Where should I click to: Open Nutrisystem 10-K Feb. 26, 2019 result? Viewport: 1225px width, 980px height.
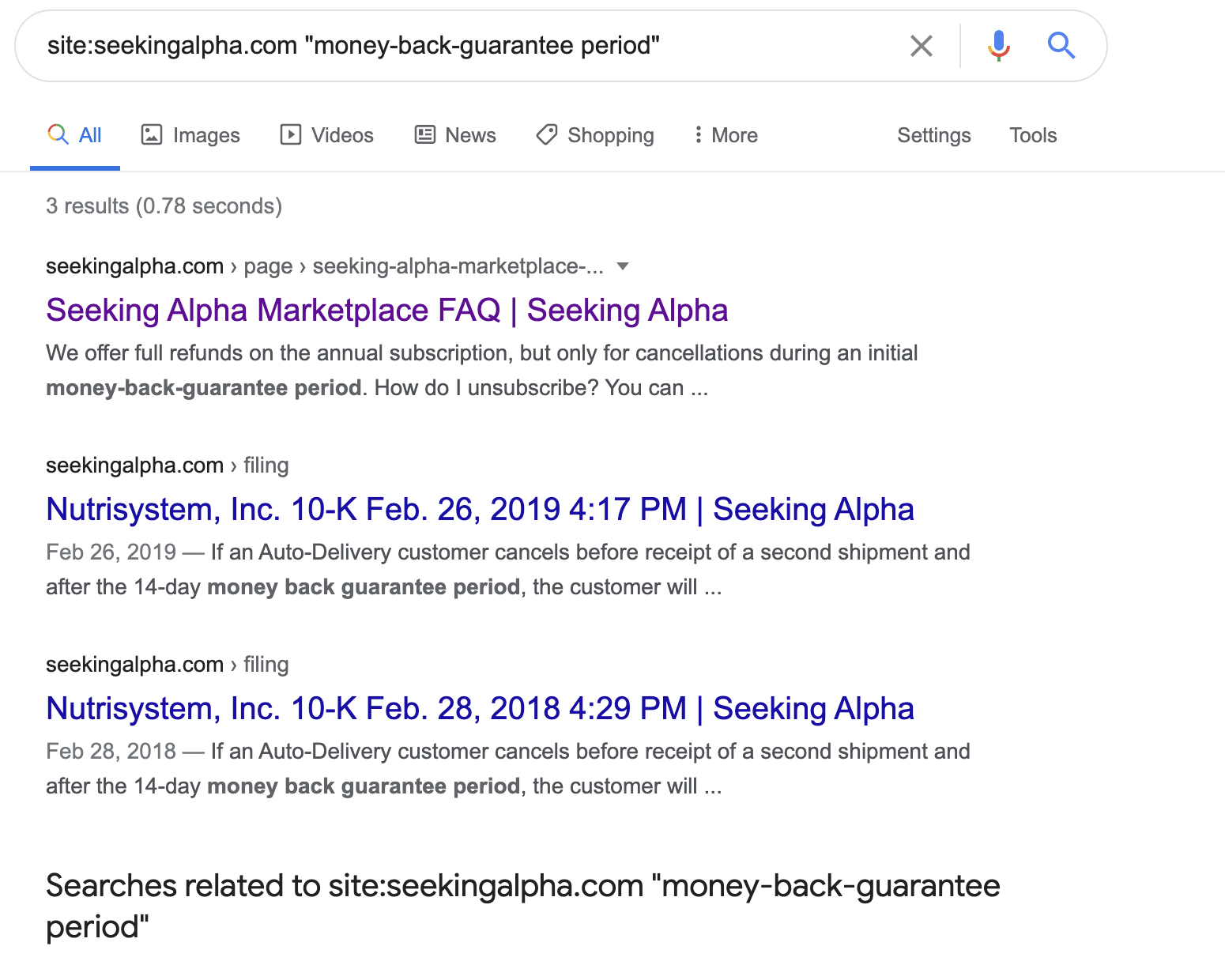pyautogui.click(x=480, y=509)
